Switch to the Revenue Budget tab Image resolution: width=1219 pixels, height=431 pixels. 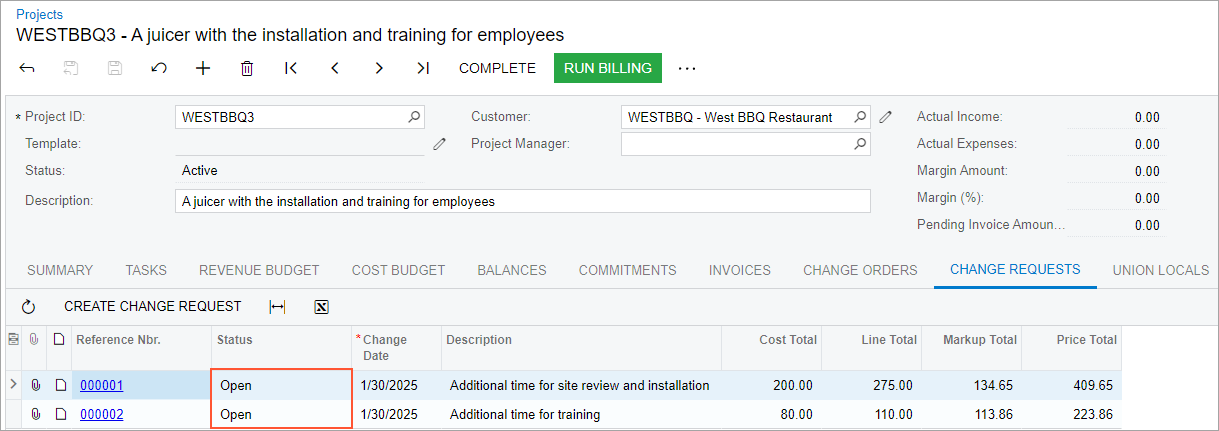[x=259, y=270]
